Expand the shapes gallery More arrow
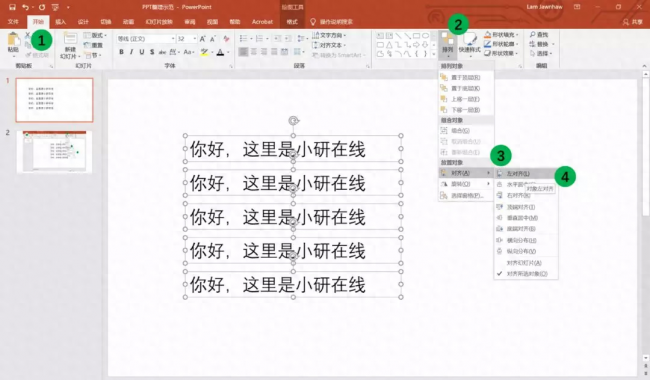The image size is (650, 380). [434, 54]
